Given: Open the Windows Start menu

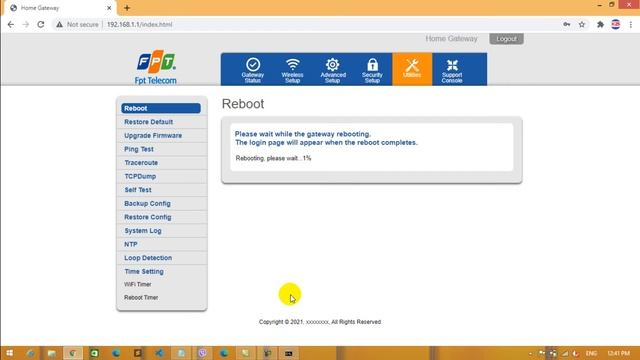Looking at the screenshot, I should [9, 353].
